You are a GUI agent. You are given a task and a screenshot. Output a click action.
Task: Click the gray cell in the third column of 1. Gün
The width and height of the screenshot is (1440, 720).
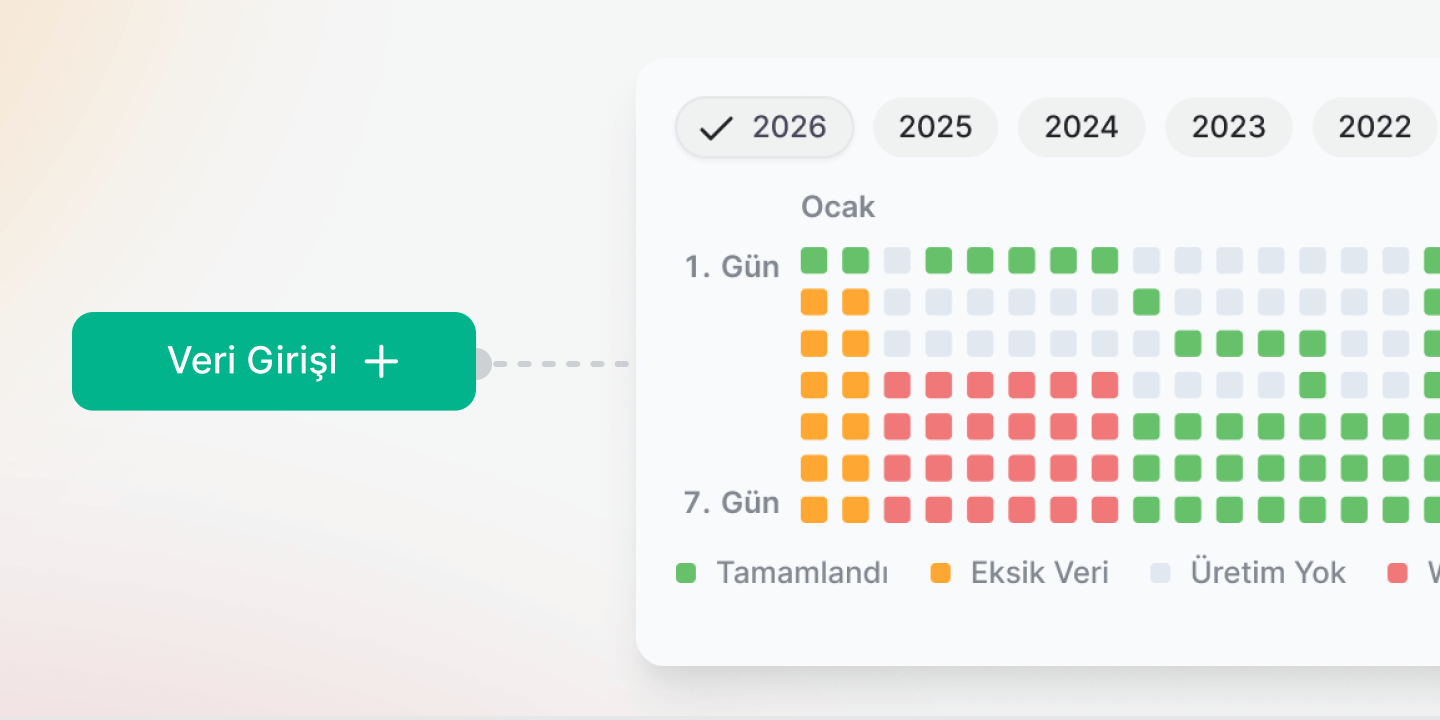(x=897, y=260)
